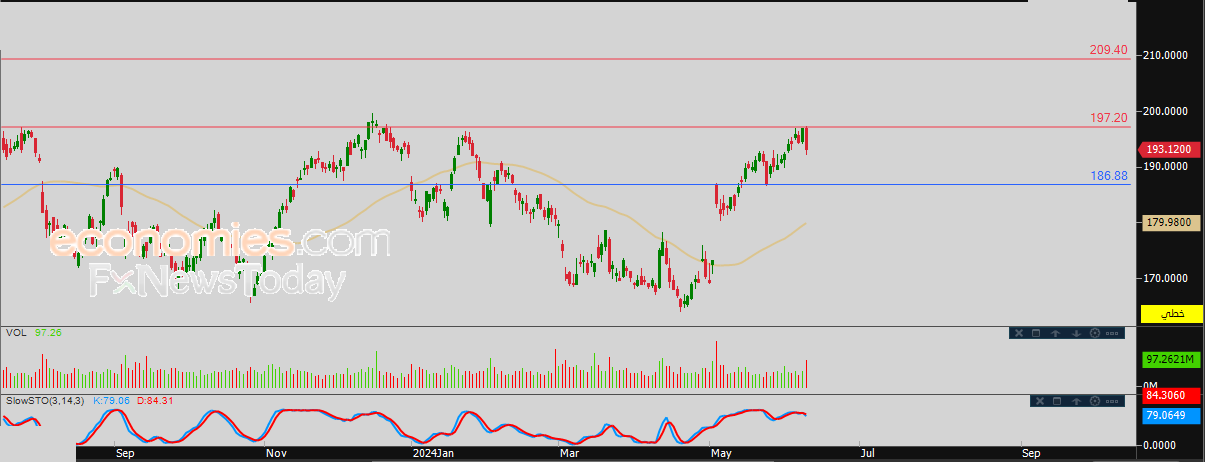Select the 197.20 resistance line label
The height and width of the screenshot is (462, 1205).
(1109, 118)
